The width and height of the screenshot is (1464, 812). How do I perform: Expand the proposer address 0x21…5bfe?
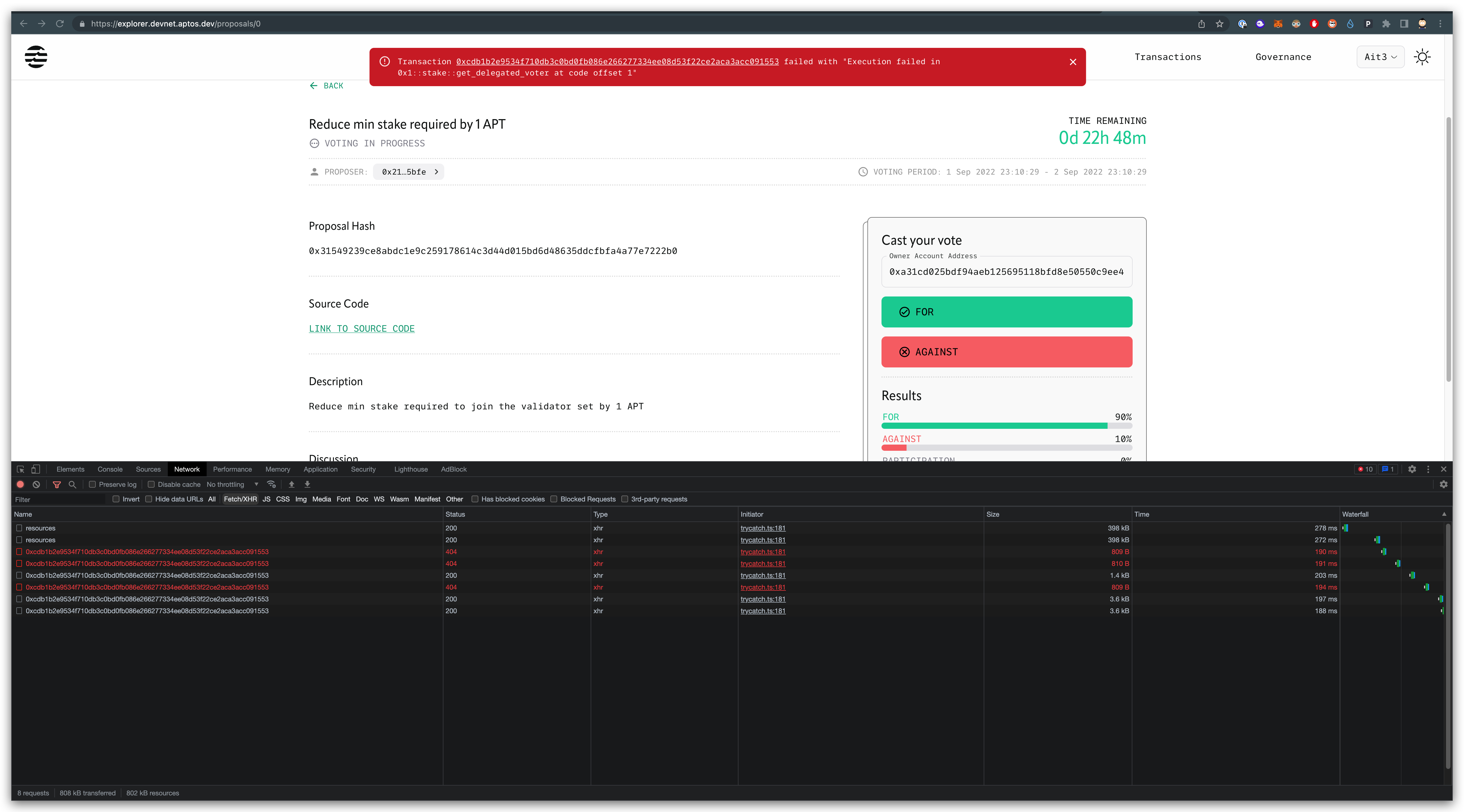[408, 171]
